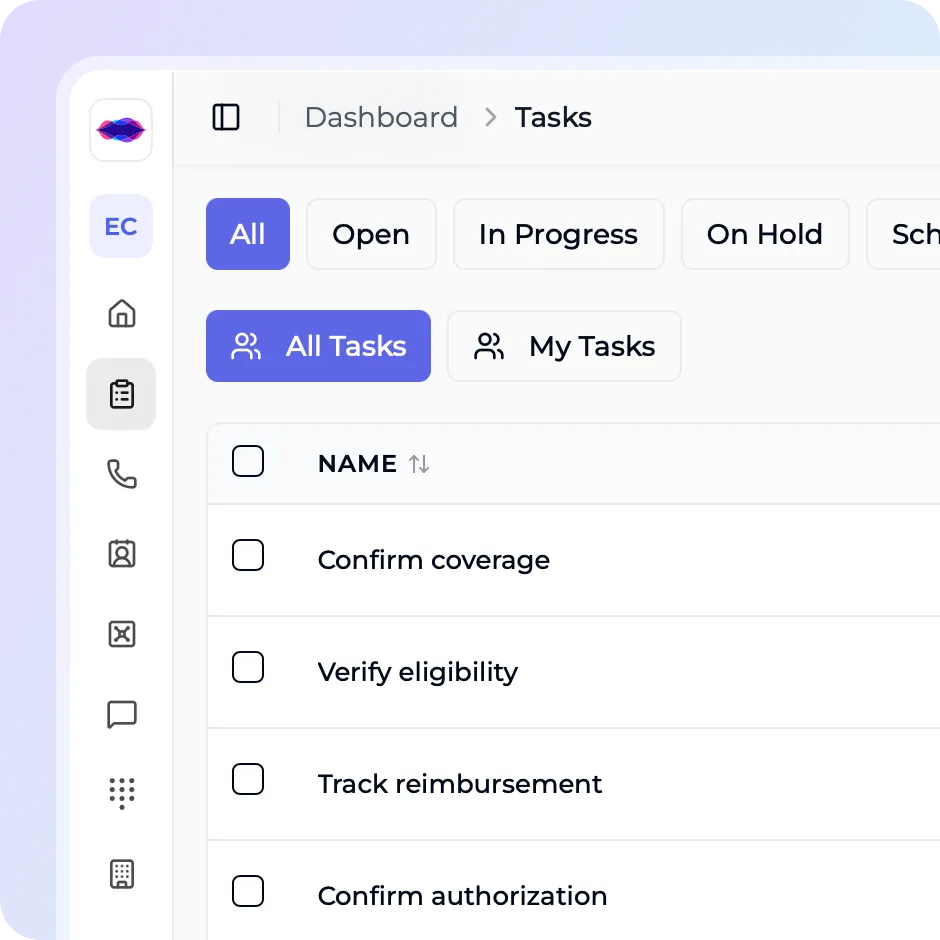Check the Verify eligibility row checkbox

pyautogui.click(x=248, y=667)
